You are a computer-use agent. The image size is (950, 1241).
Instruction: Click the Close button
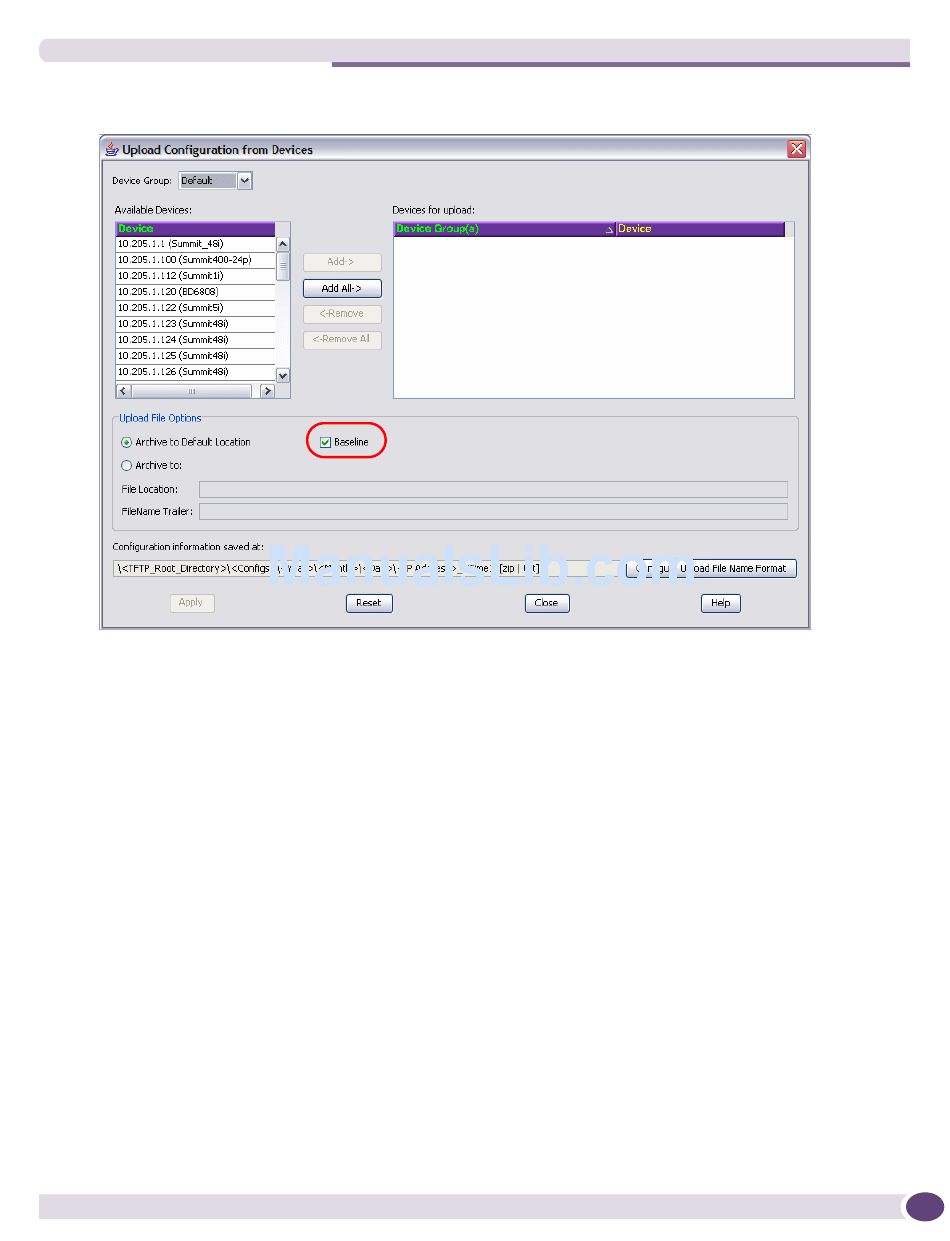pos(547,604)
